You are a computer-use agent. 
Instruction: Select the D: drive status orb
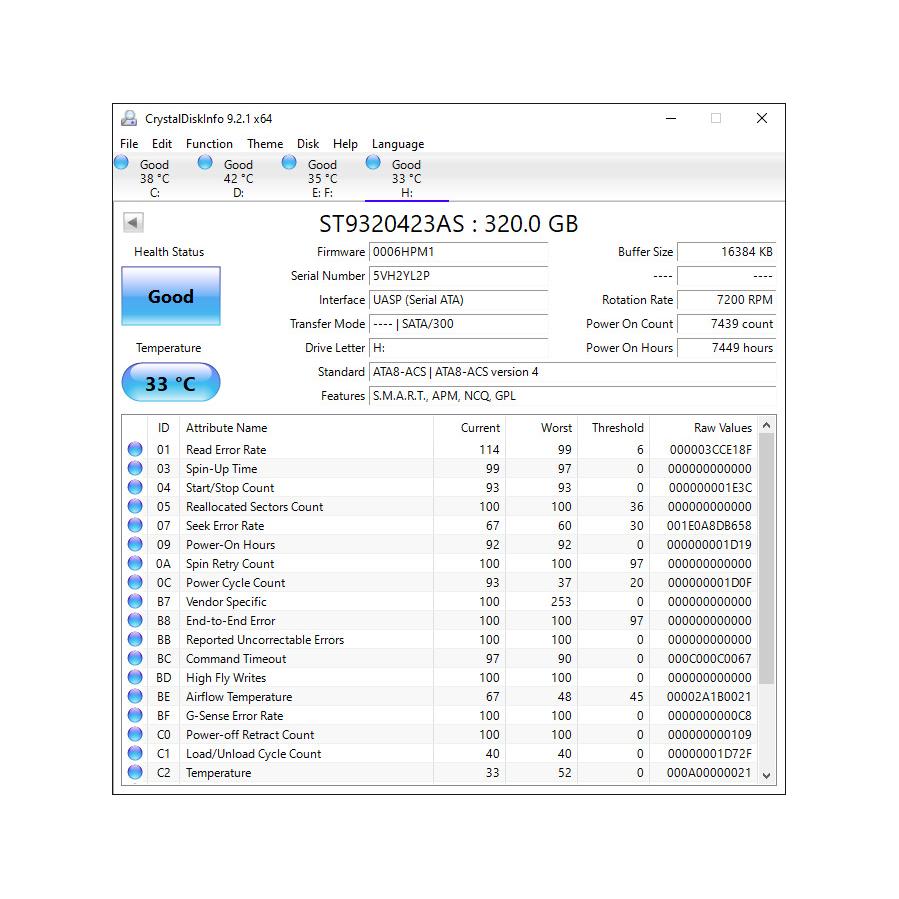point(205,163)
